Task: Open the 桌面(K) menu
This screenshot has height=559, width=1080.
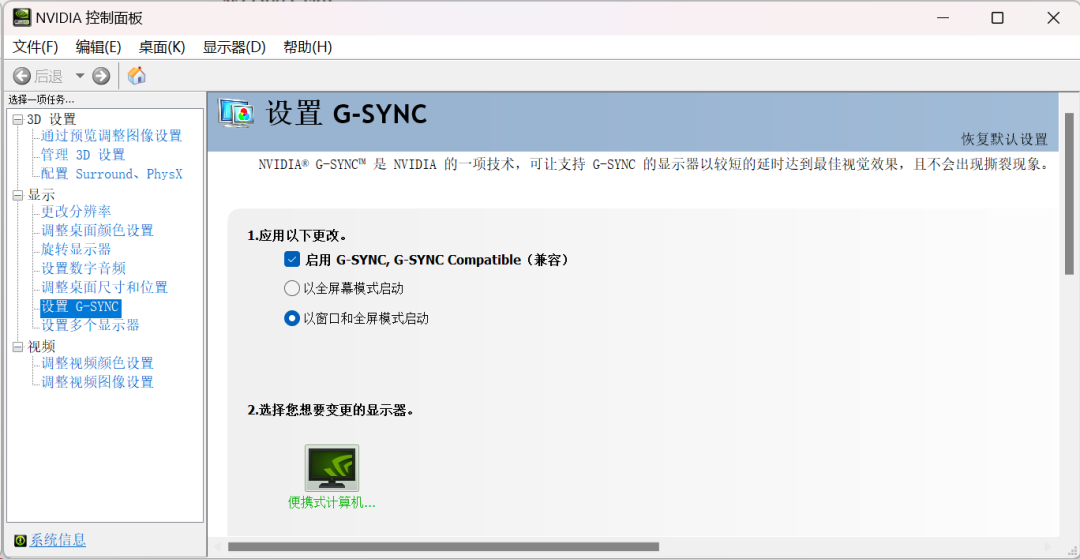Action: [x=162, y=47]
